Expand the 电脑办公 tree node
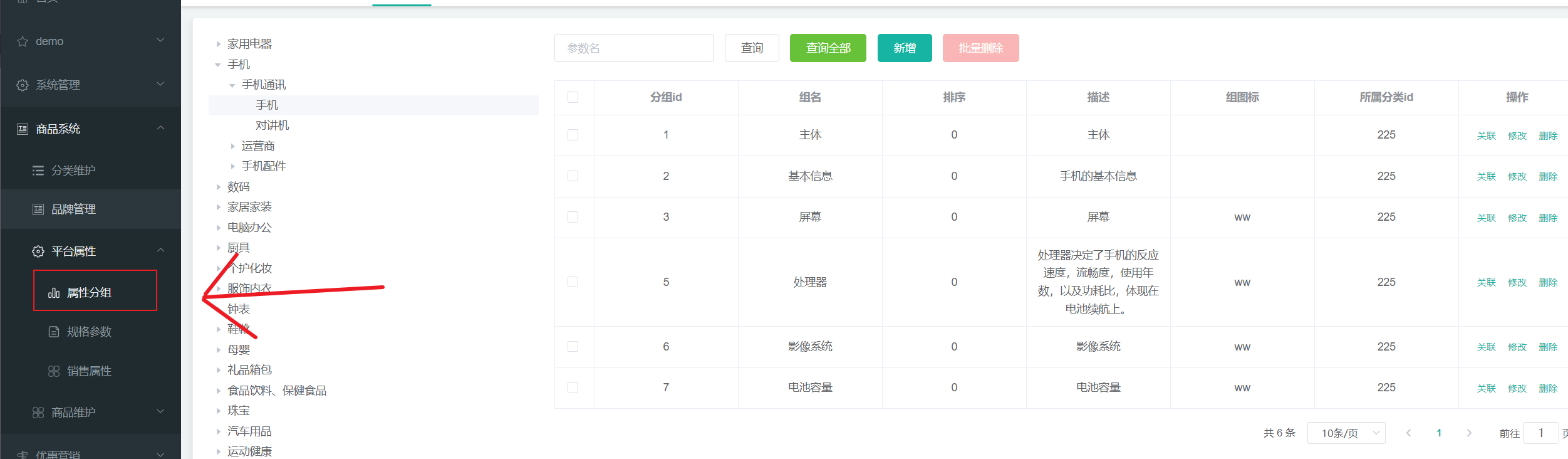1568x459 pixels. tap(218, 228)
